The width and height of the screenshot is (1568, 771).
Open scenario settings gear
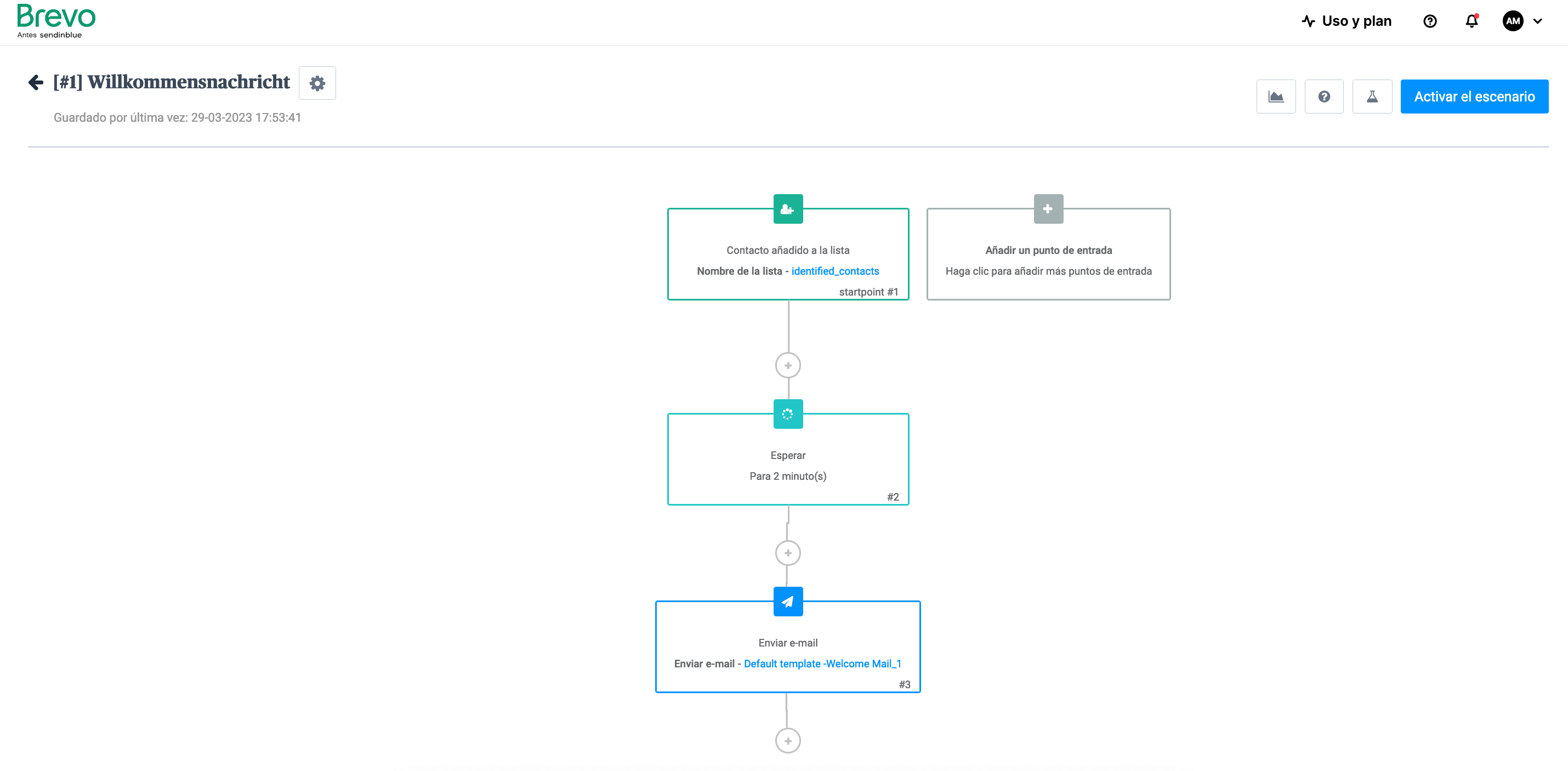click(x=317, y=83)
